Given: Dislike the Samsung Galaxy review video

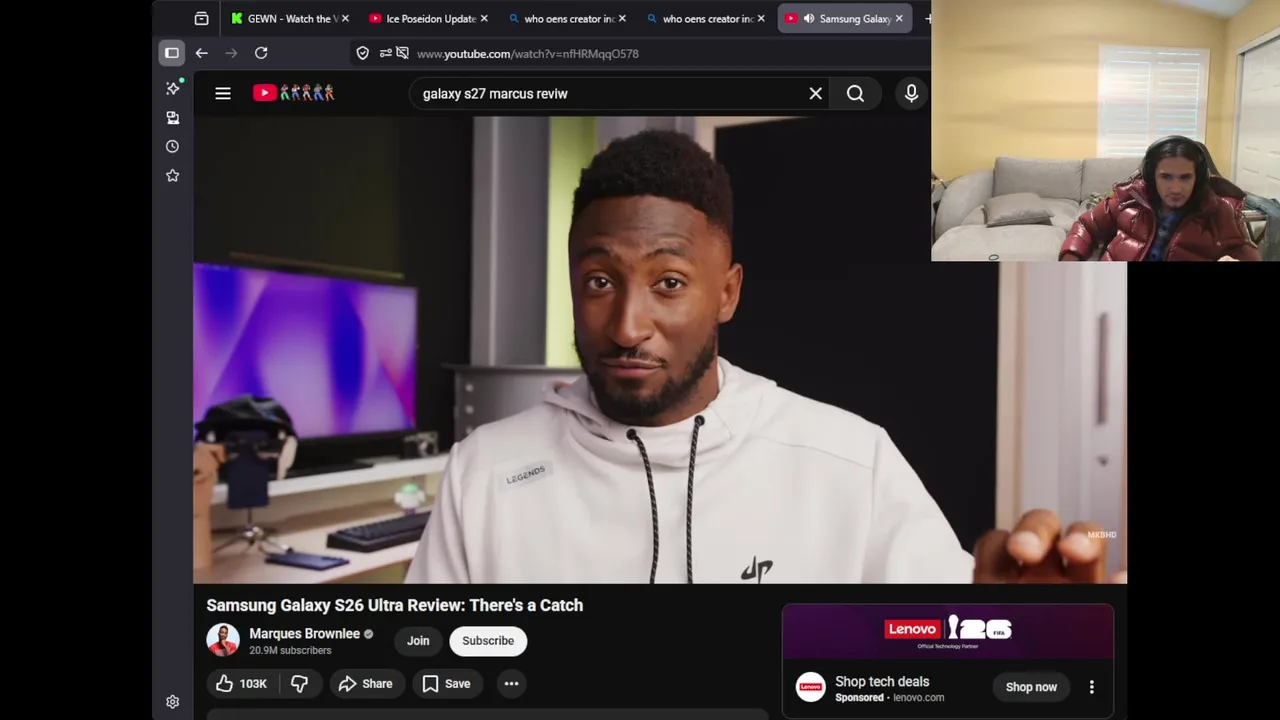Looking at the screenshot, I should click(x=299, y=684).
